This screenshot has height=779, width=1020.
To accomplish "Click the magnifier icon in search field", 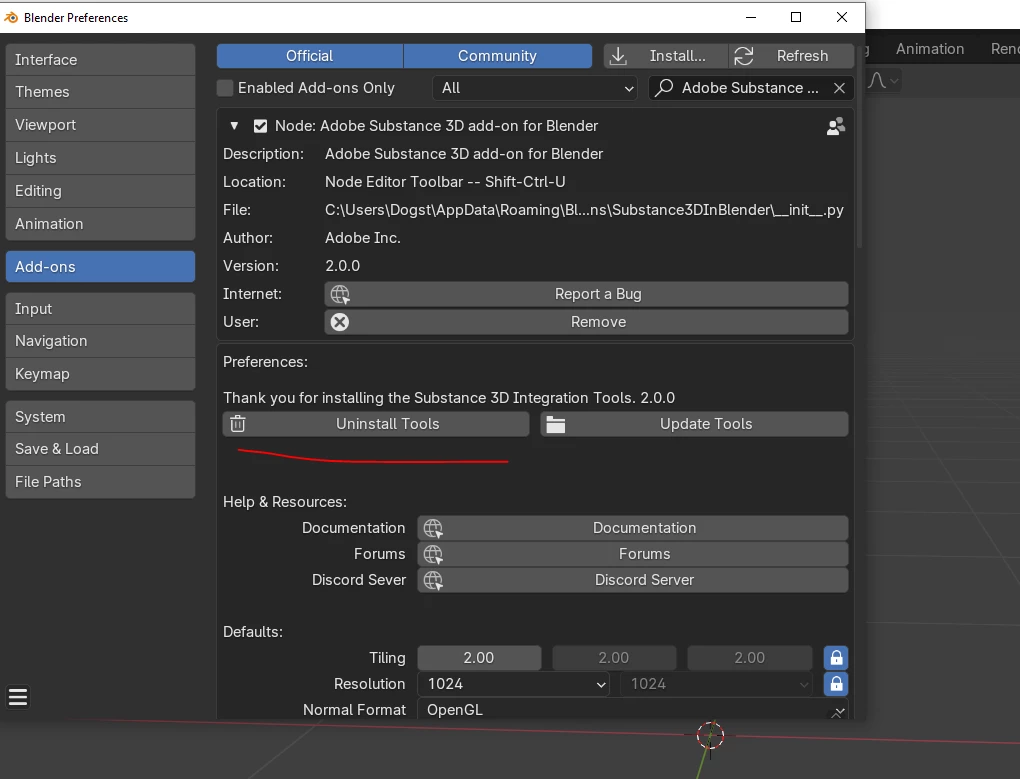I will pyautogui.click(x=664, y=88).
